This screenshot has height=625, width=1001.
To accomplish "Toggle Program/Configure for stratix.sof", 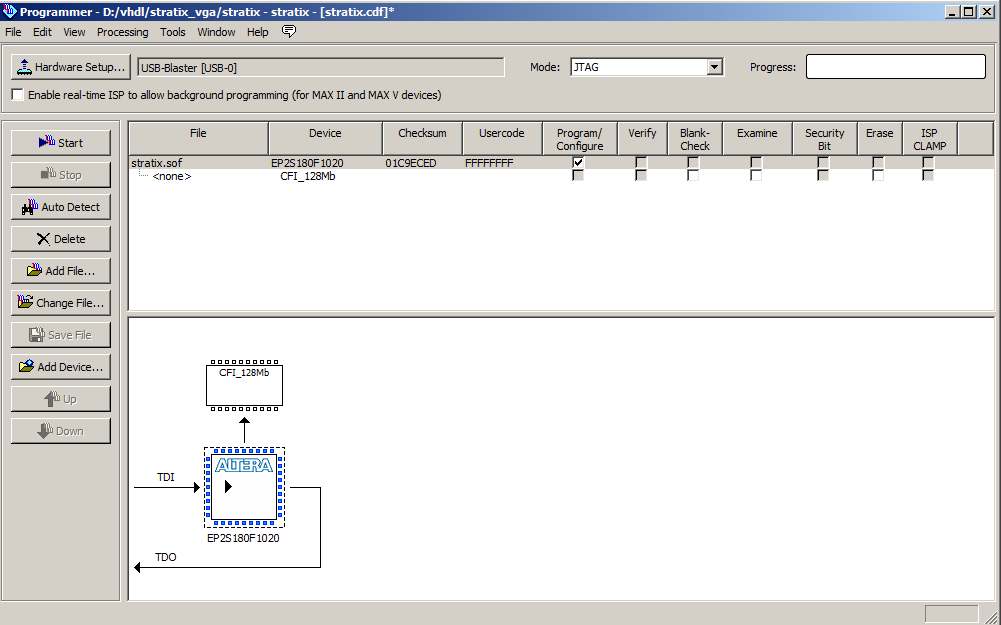I will [578, 163].
